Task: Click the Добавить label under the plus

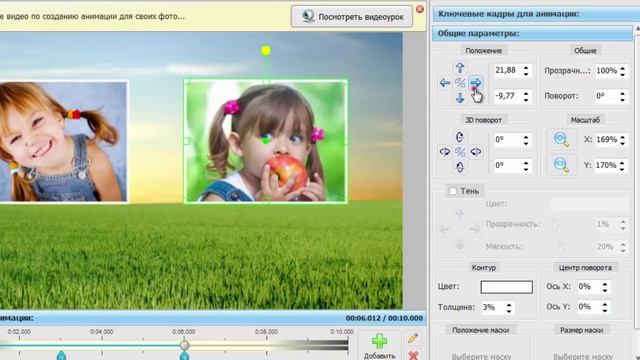Action: 380,356
